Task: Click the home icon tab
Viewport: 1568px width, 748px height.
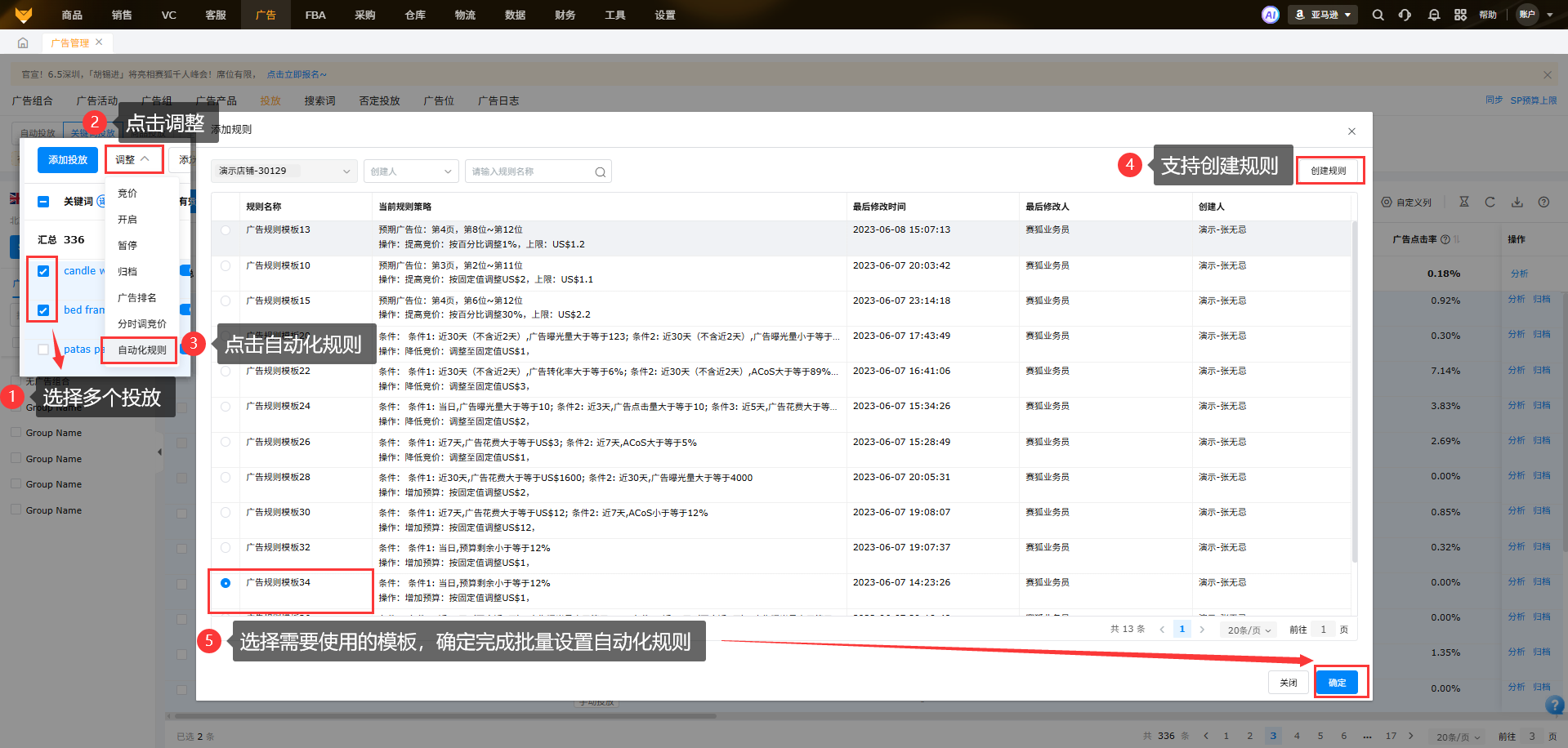Action: point(23,42)
